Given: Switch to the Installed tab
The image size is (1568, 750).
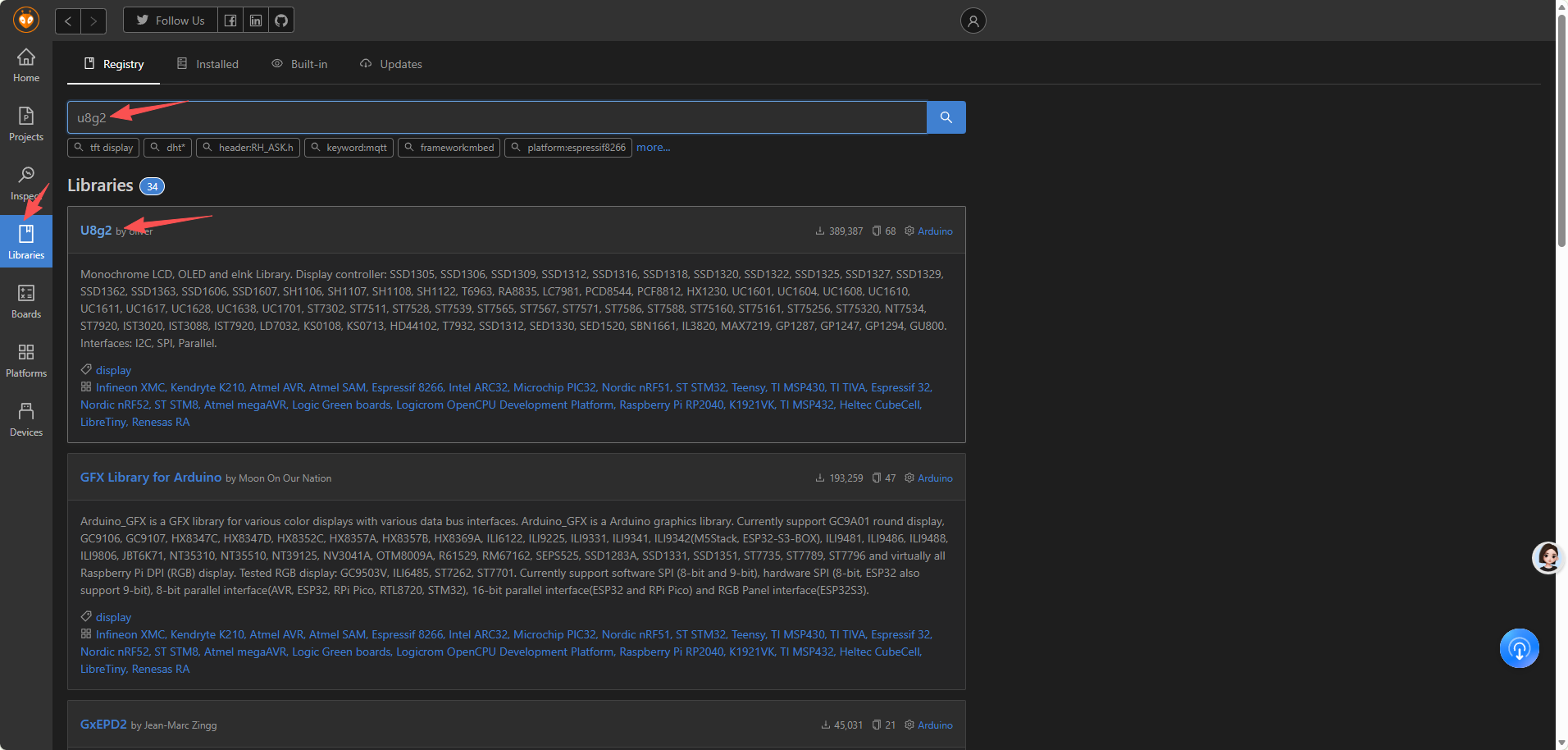Looking at the screenshot, I should (207, 64).
